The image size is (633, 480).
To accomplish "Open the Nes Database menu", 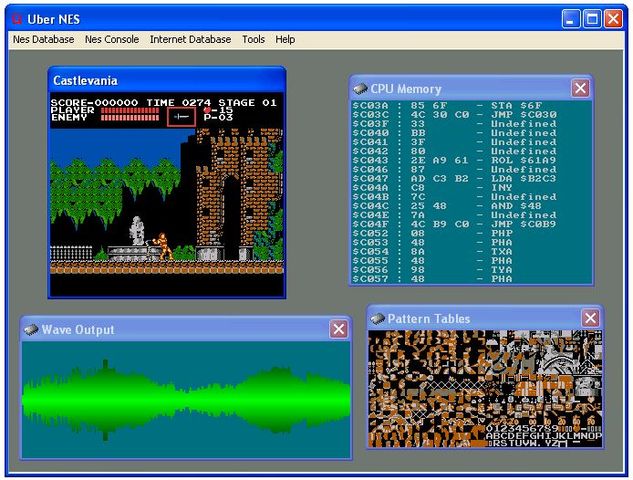I will click(x=44, y=40).
